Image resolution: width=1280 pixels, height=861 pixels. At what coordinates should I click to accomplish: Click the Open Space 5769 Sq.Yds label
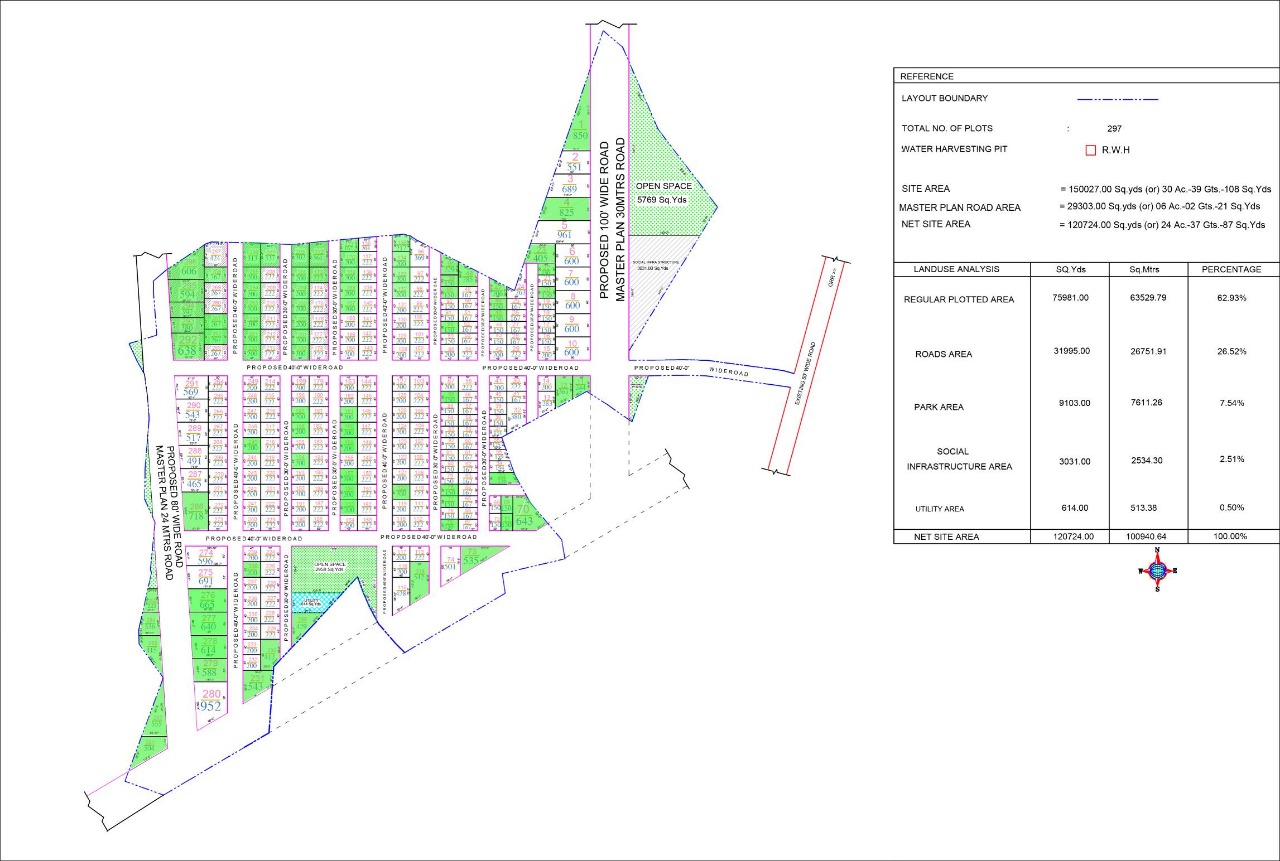(664, 193)
